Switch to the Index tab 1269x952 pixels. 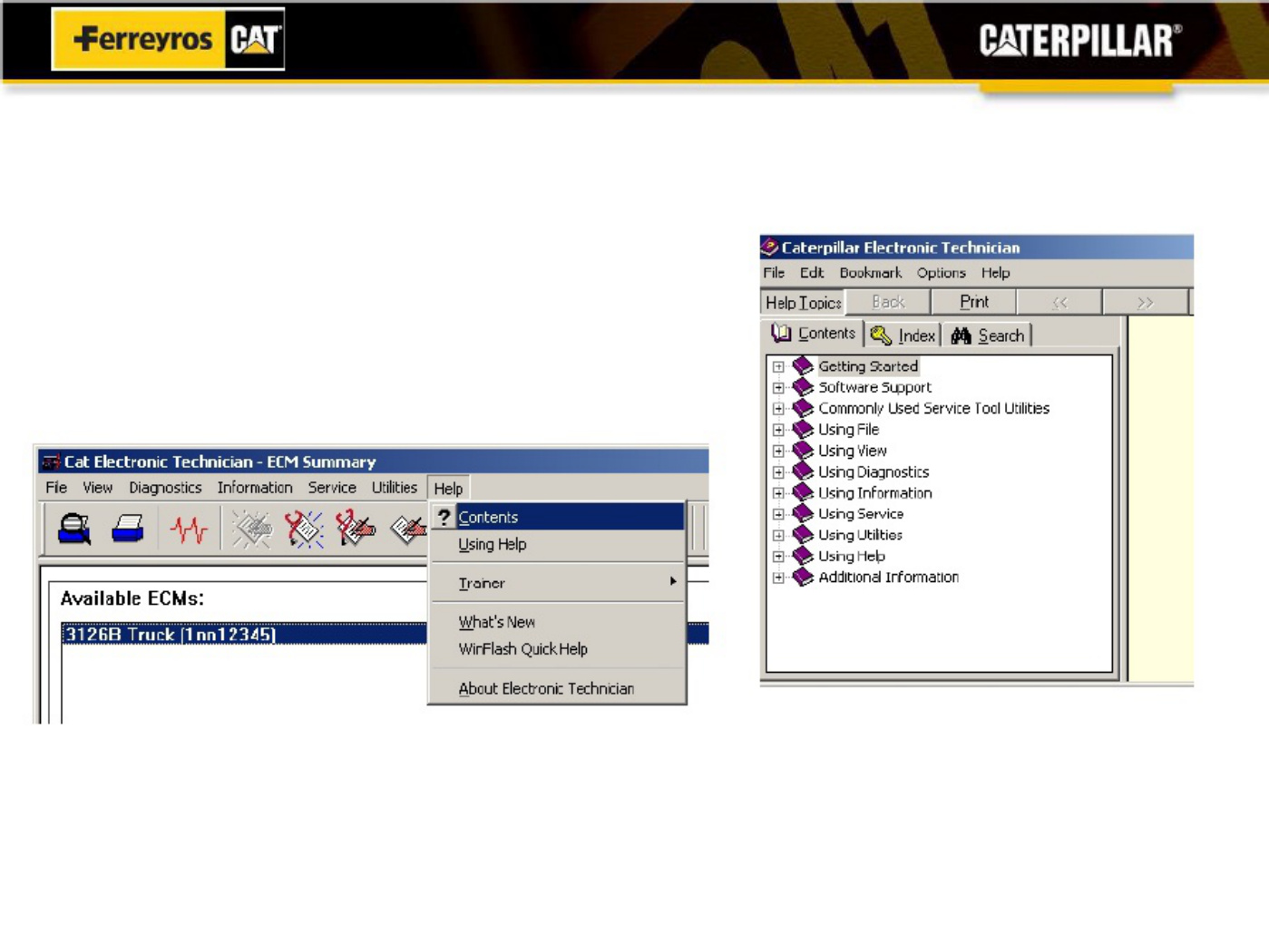click(903, 335)
